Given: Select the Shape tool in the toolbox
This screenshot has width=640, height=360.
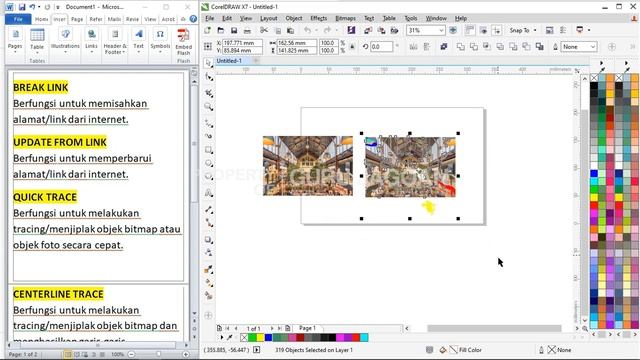Looking at the screenshot, I should tap(209, 78).
